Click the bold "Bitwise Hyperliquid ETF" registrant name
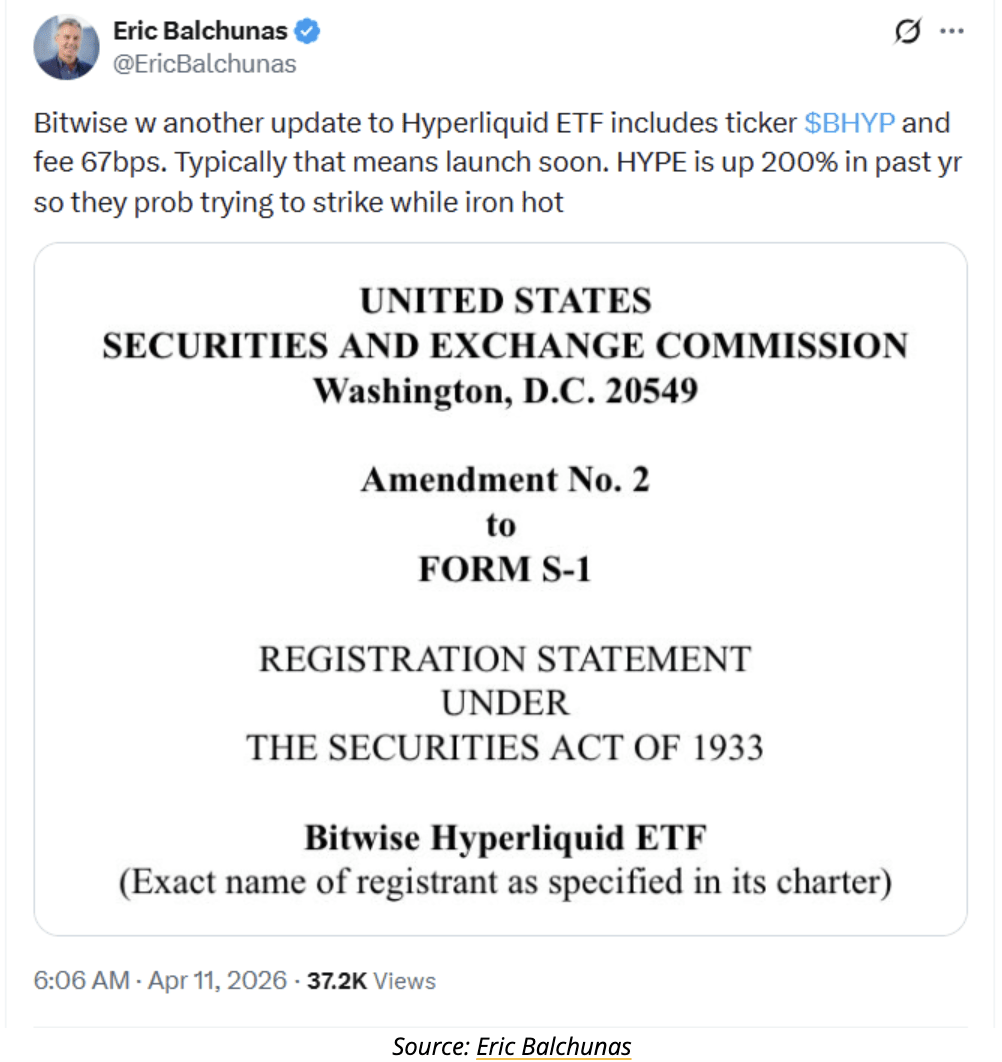The width and height of the screenshot is (1002, 1062). coord(505,838)
